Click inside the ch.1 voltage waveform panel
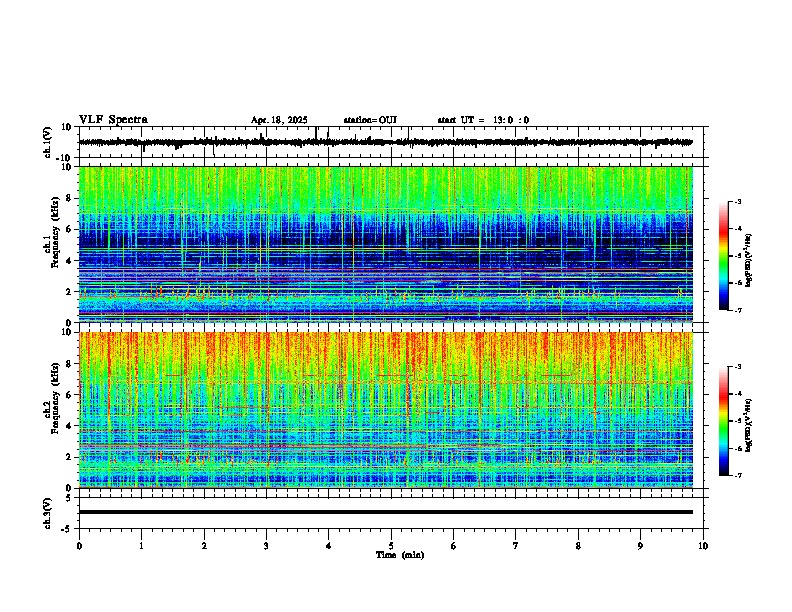This screenshot has height=612, width=792. tap(393, 142)
